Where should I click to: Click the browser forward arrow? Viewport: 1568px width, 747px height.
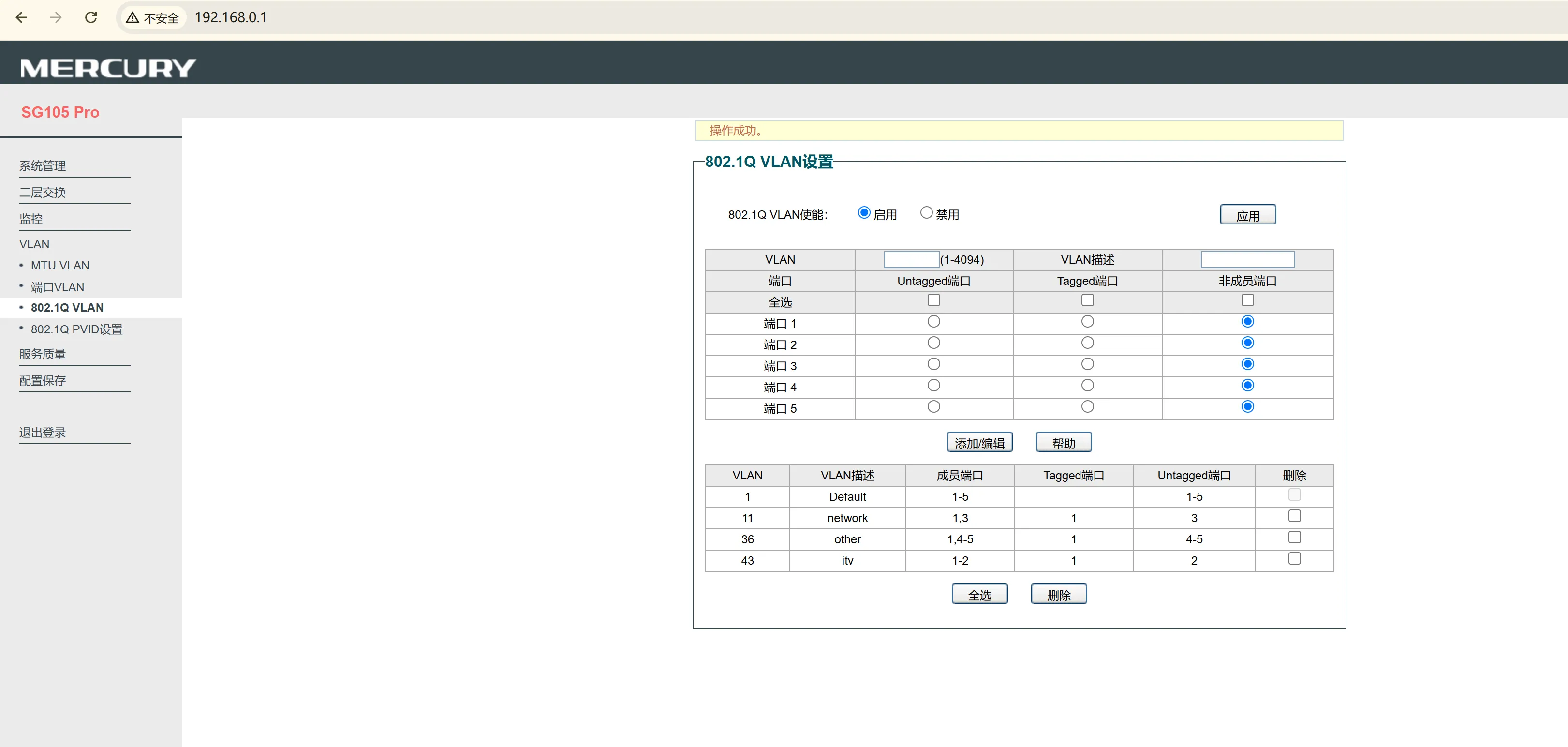point(56,17)
